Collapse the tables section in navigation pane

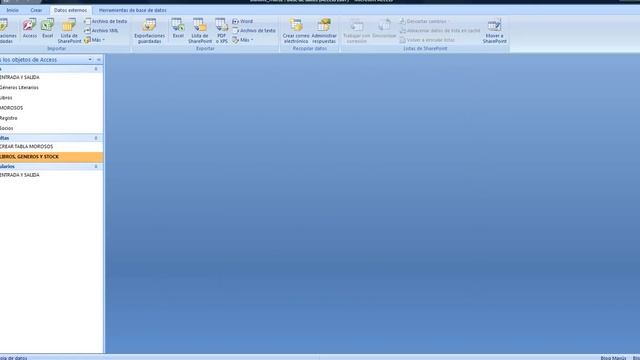(96, 69)
